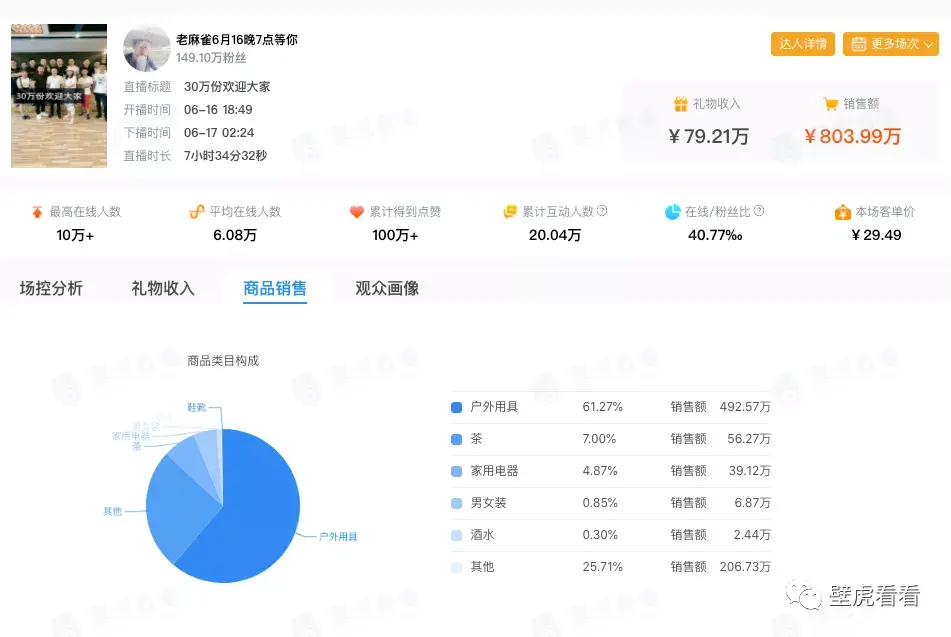951x637 pixels.
Task: Click the gift income value ¥79.21万
Action: point(708,136)
